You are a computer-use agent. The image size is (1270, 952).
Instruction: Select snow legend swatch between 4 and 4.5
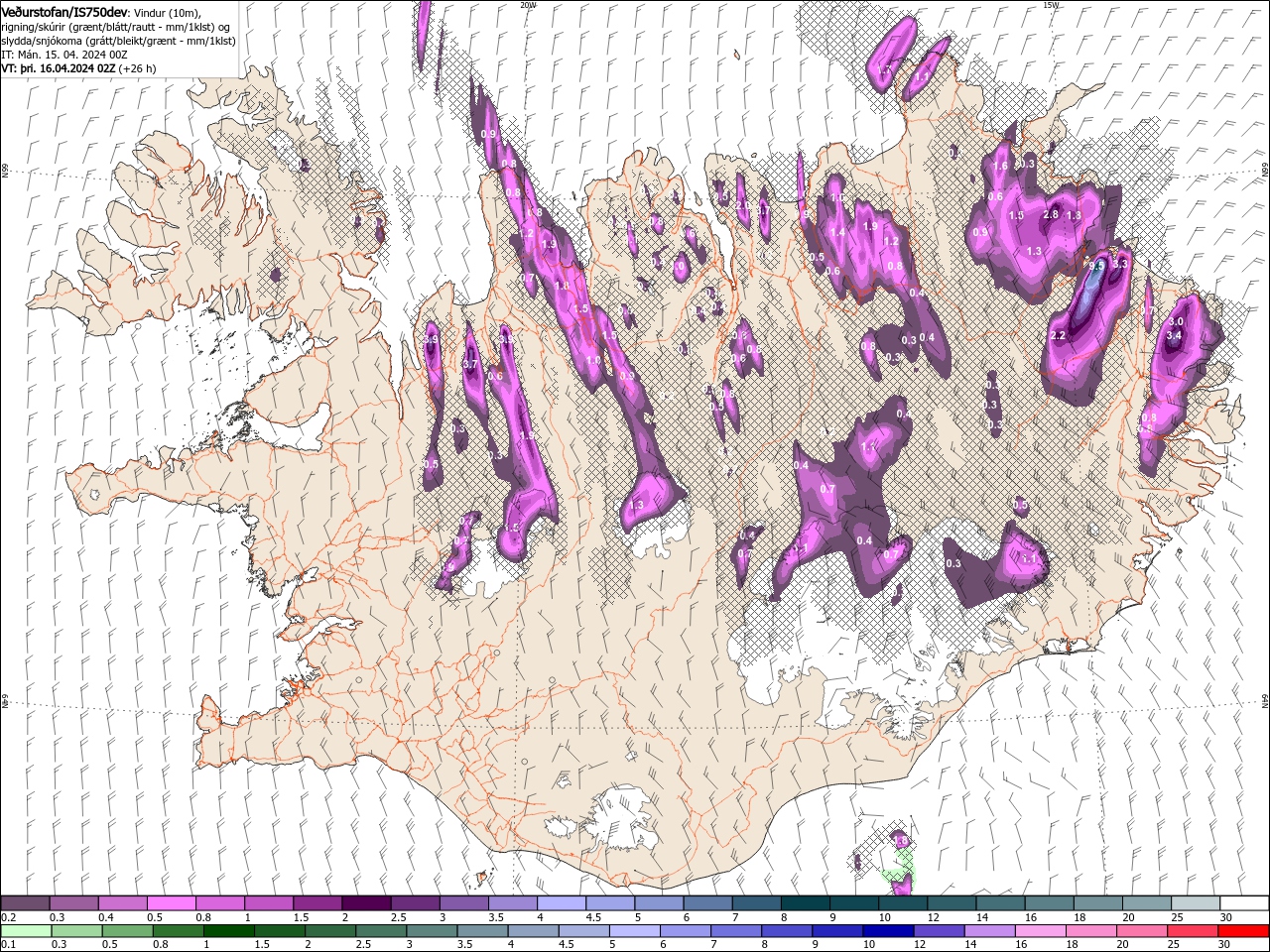pyautogui.click(x=561, y=903)
